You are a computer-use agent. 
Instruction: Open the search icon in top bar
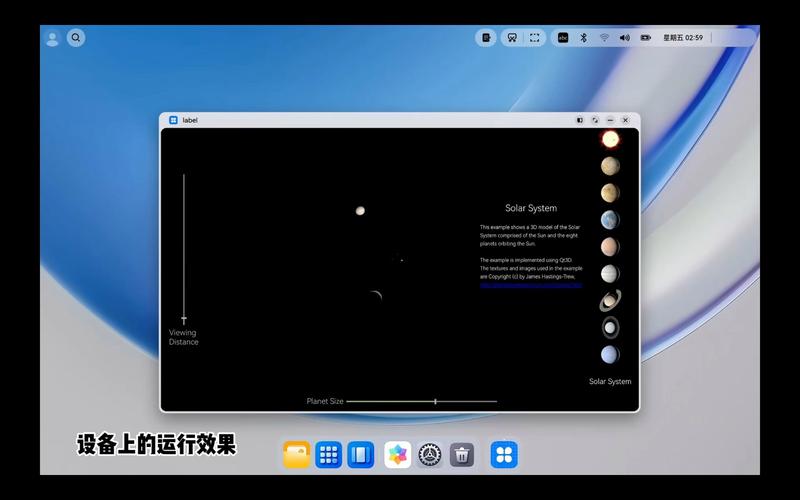pos(76,38)
